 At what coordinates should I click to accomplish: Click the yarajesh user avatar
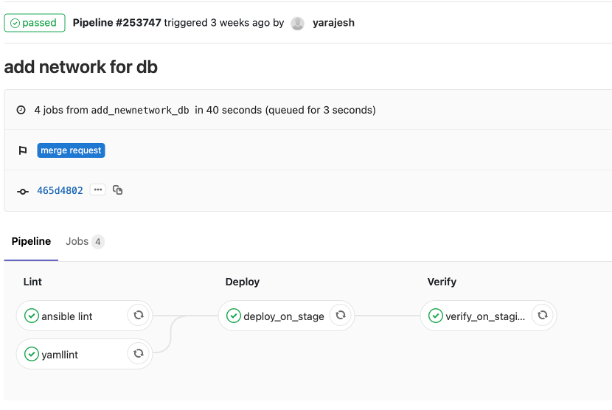tap(297, 23)
